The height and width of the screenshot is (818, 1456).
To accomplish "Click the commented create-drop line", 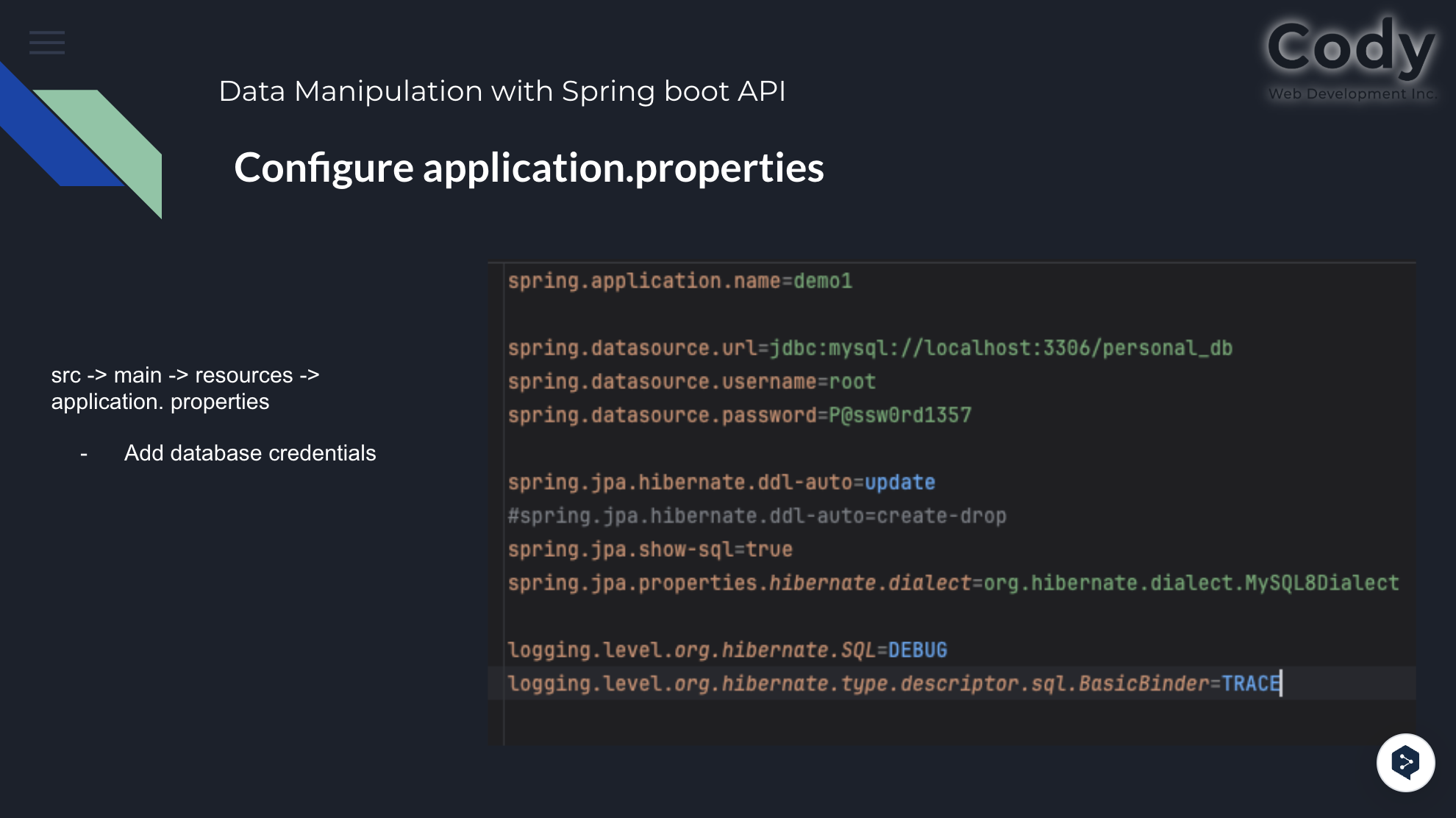I will pos(756,516).
